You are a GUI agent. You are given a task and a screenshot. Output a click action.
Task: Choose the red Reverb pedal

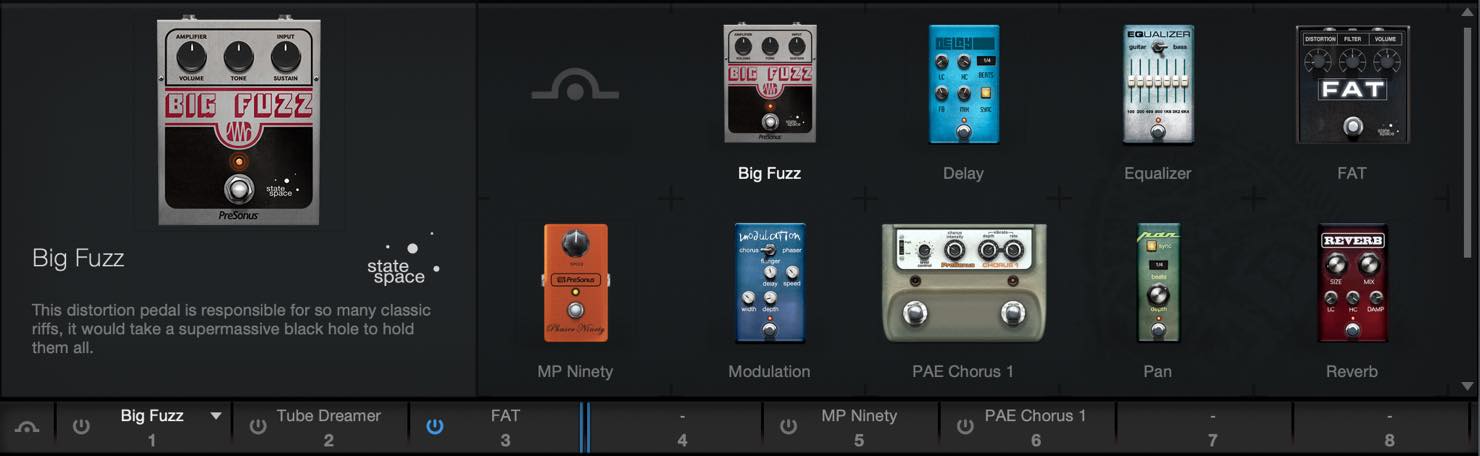[1352, 282]
